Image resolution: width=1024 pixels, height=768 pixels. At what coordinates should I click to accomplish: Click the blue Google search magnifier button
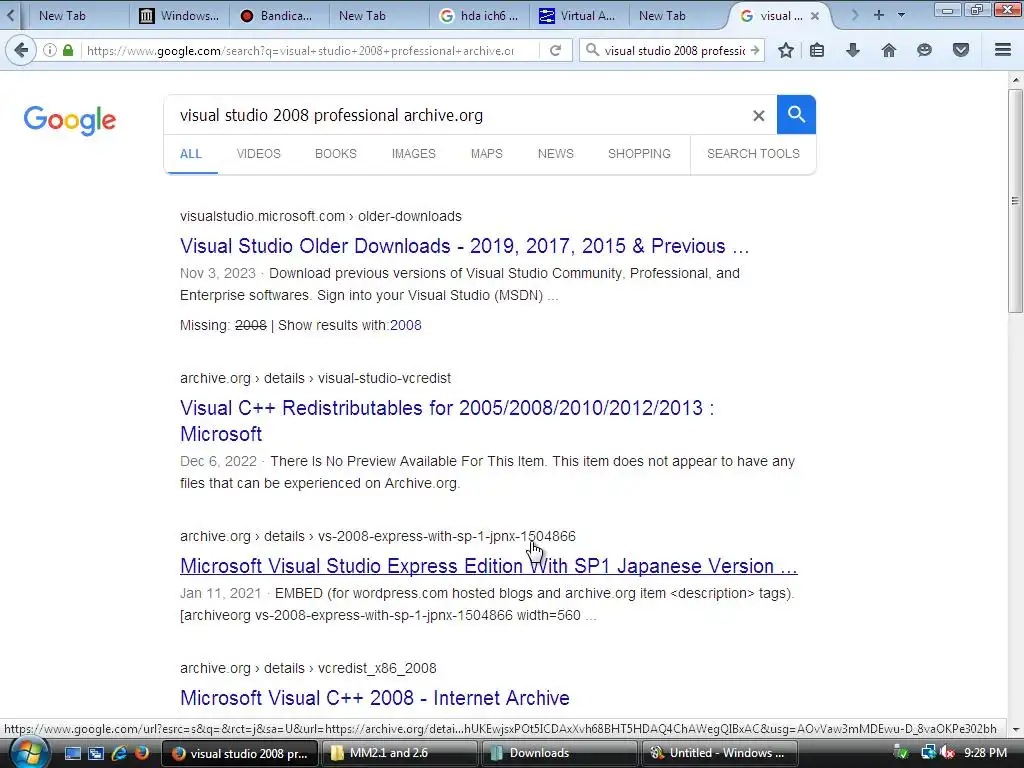[796, 114]
